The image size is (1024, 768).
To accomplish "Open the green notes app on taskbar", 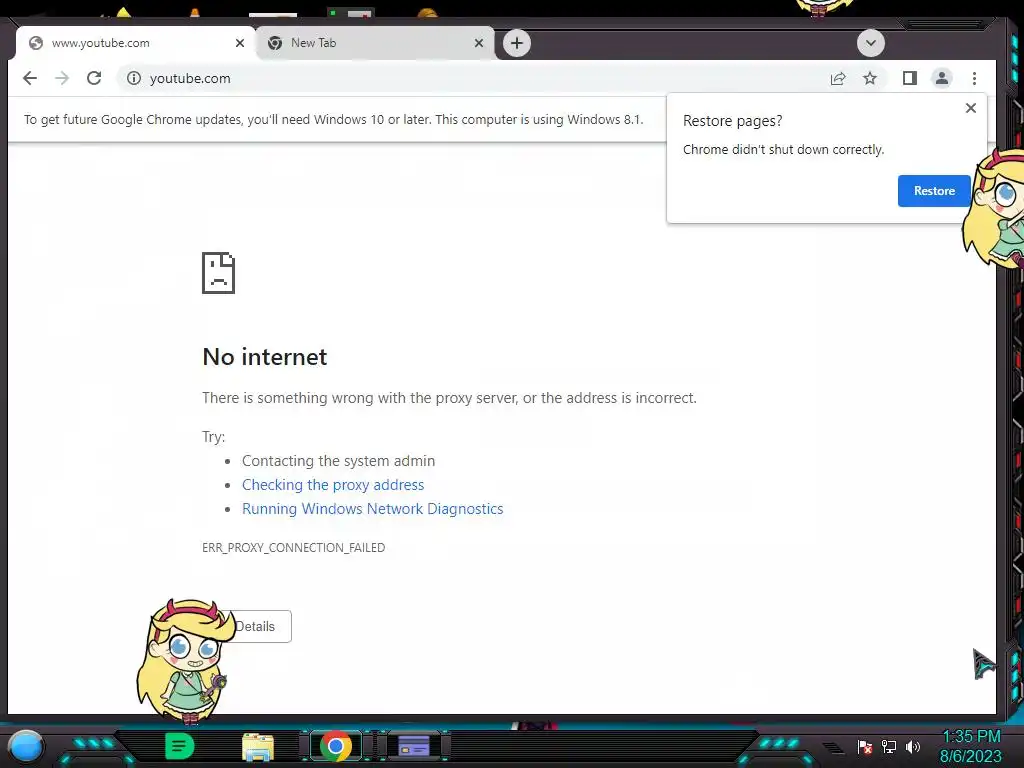I will coord(179,746).
